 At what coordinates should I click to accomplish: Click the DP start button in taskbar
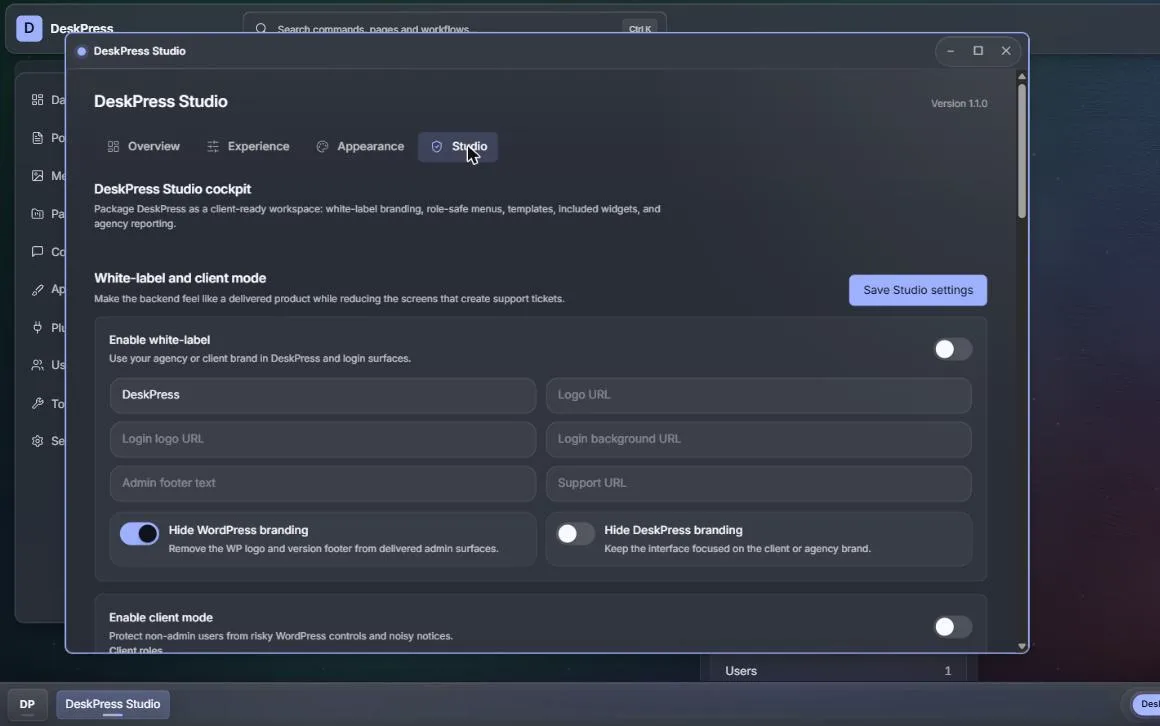[27, 705]
